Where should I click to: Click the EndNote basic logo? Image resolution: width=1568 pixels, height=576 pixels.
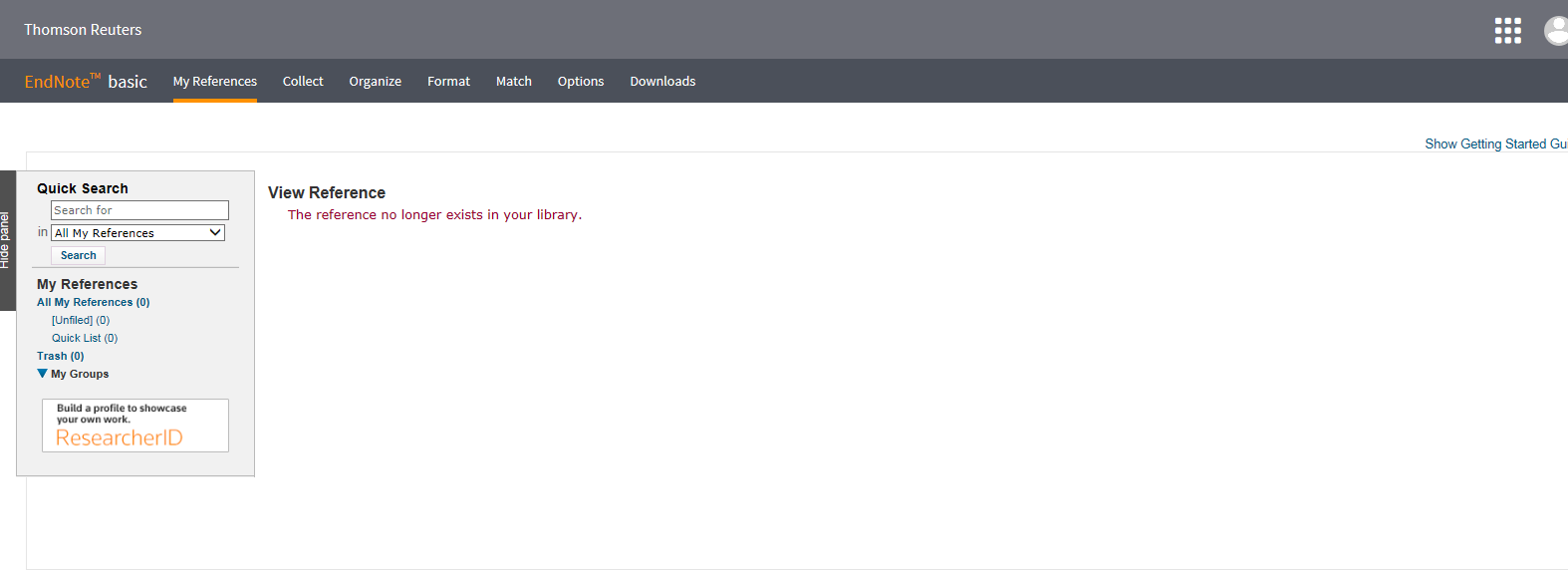coord(86,81)
